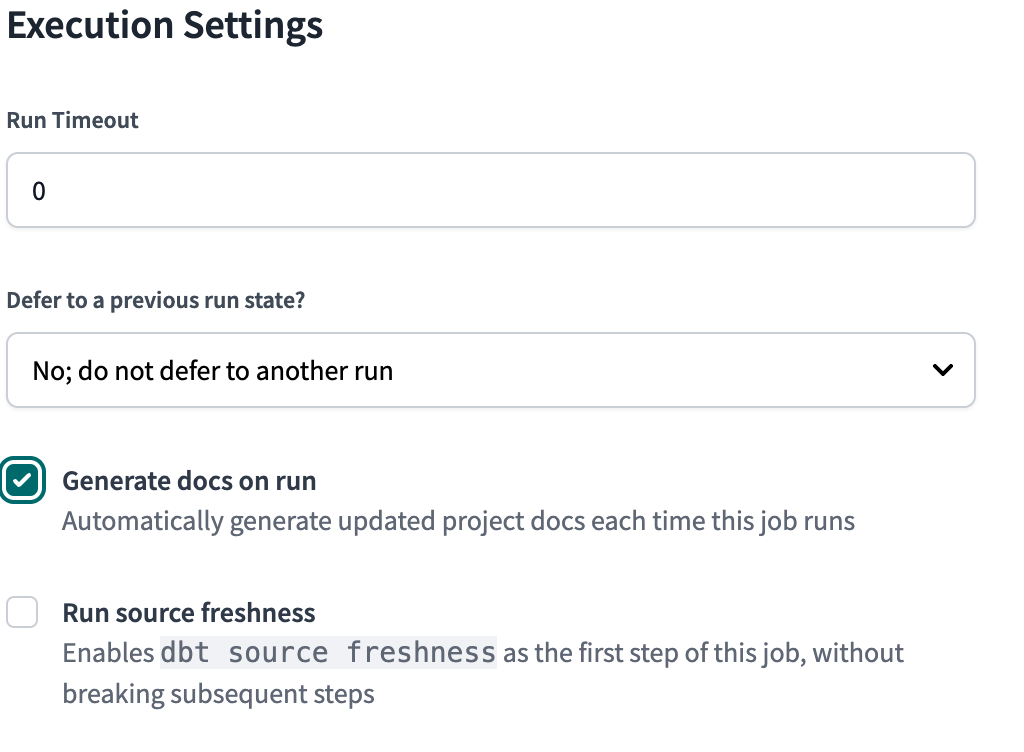
Task: Select the value 0 in Run Timeout
Action: tap(40, 190)
